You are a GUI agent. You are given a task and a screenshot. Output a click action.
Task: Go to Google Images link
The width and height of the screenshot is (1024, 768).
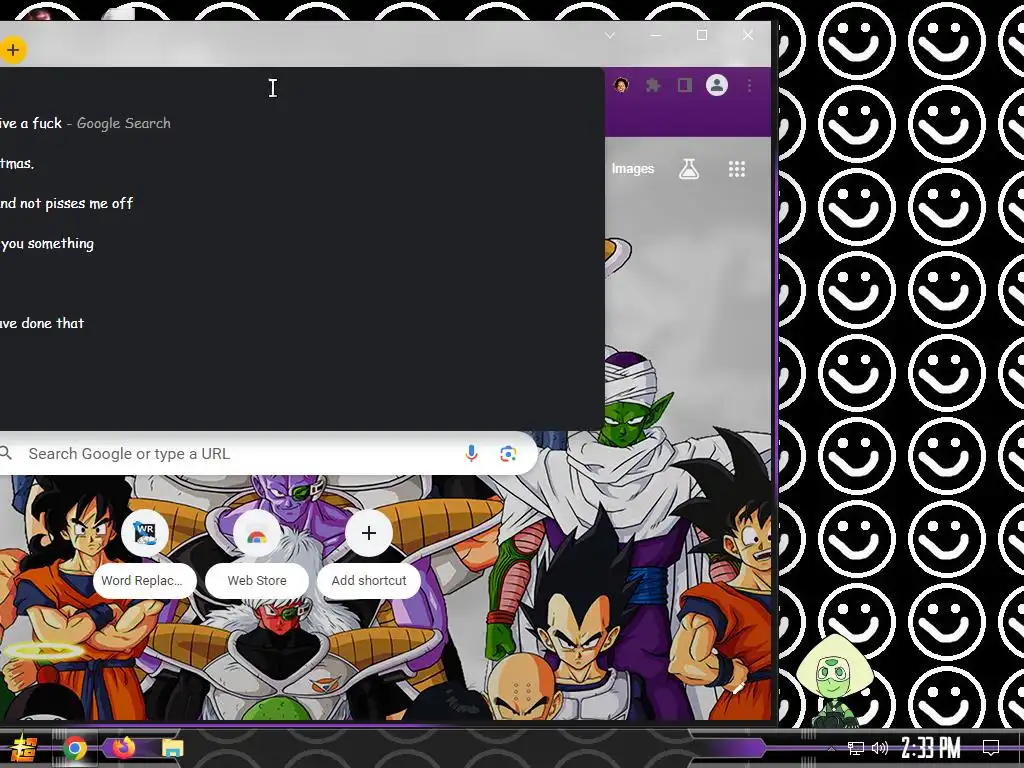(x=632, y=168)
